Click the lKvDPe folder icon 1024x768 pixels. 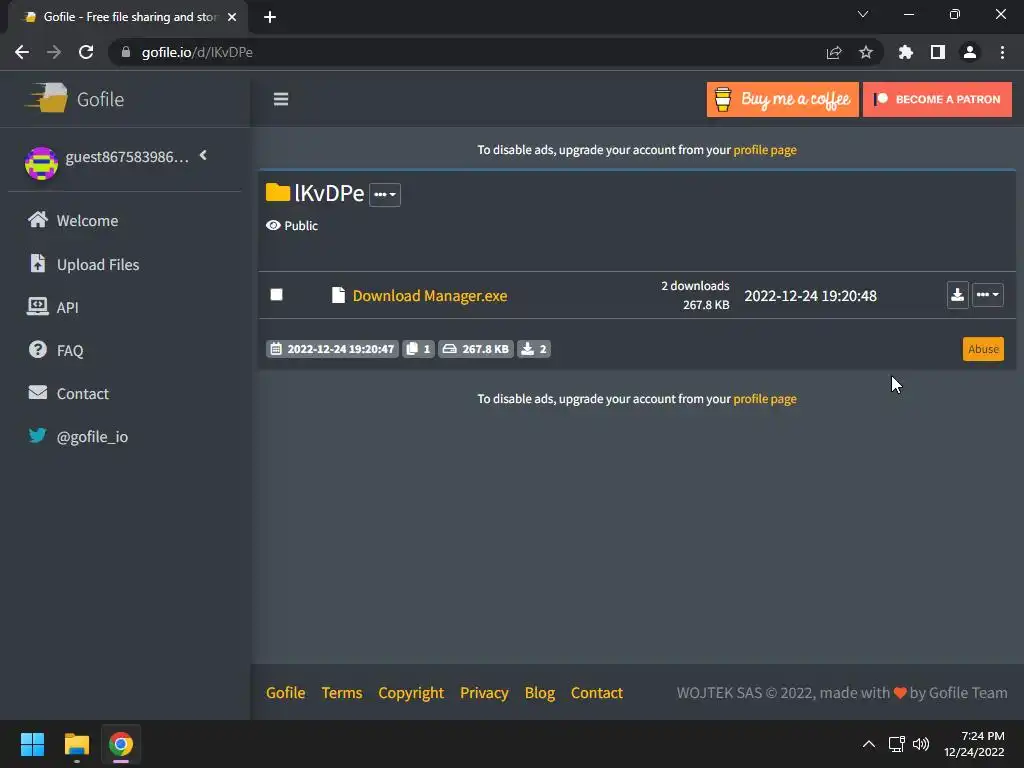[278, 192]
